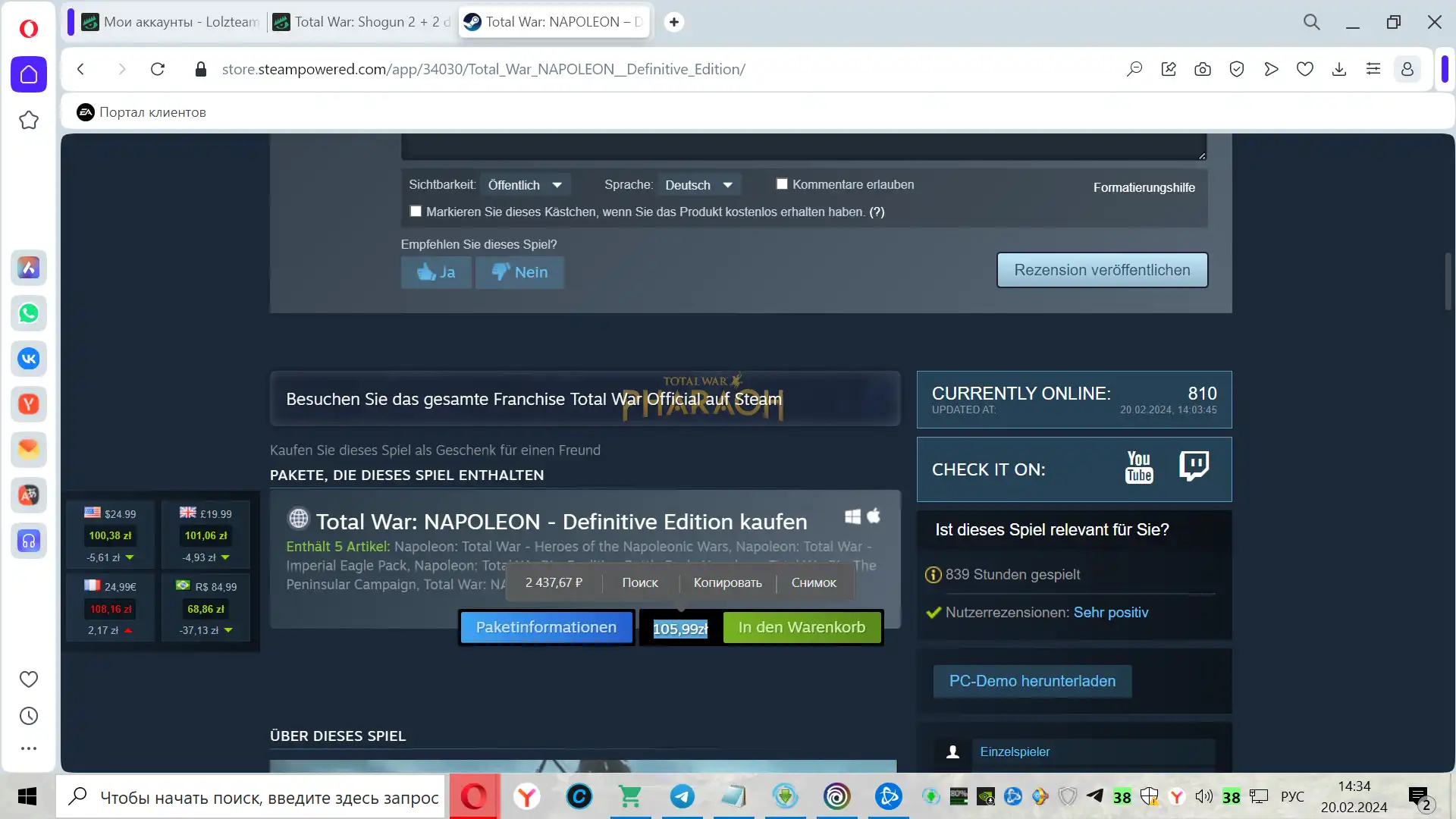Open the Easy Setup menu icon
Screen dimensions: 1456x819
tap(1373, 69)
